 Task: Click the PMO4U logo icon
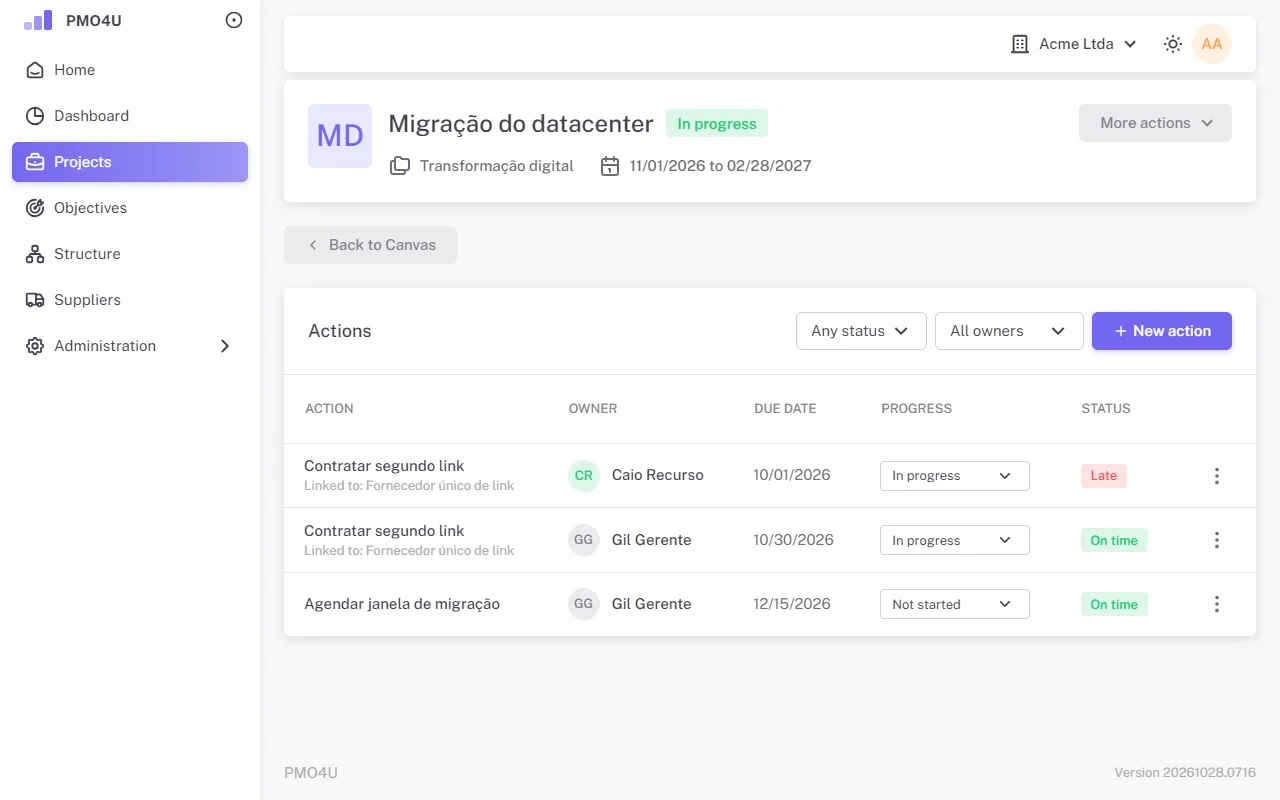(38, 20)
